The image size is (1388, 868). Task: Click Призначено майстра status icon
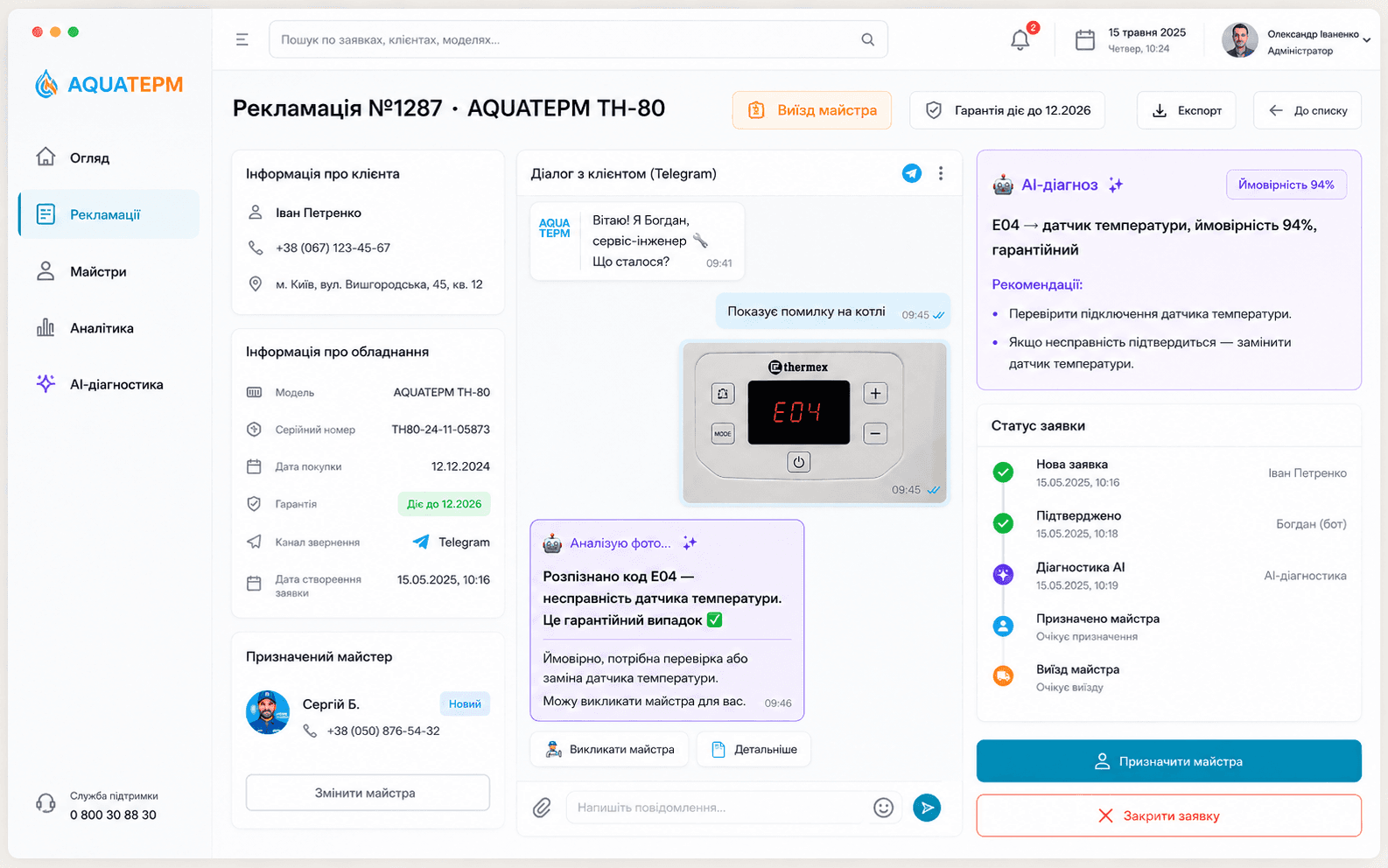click(1004, 626)
